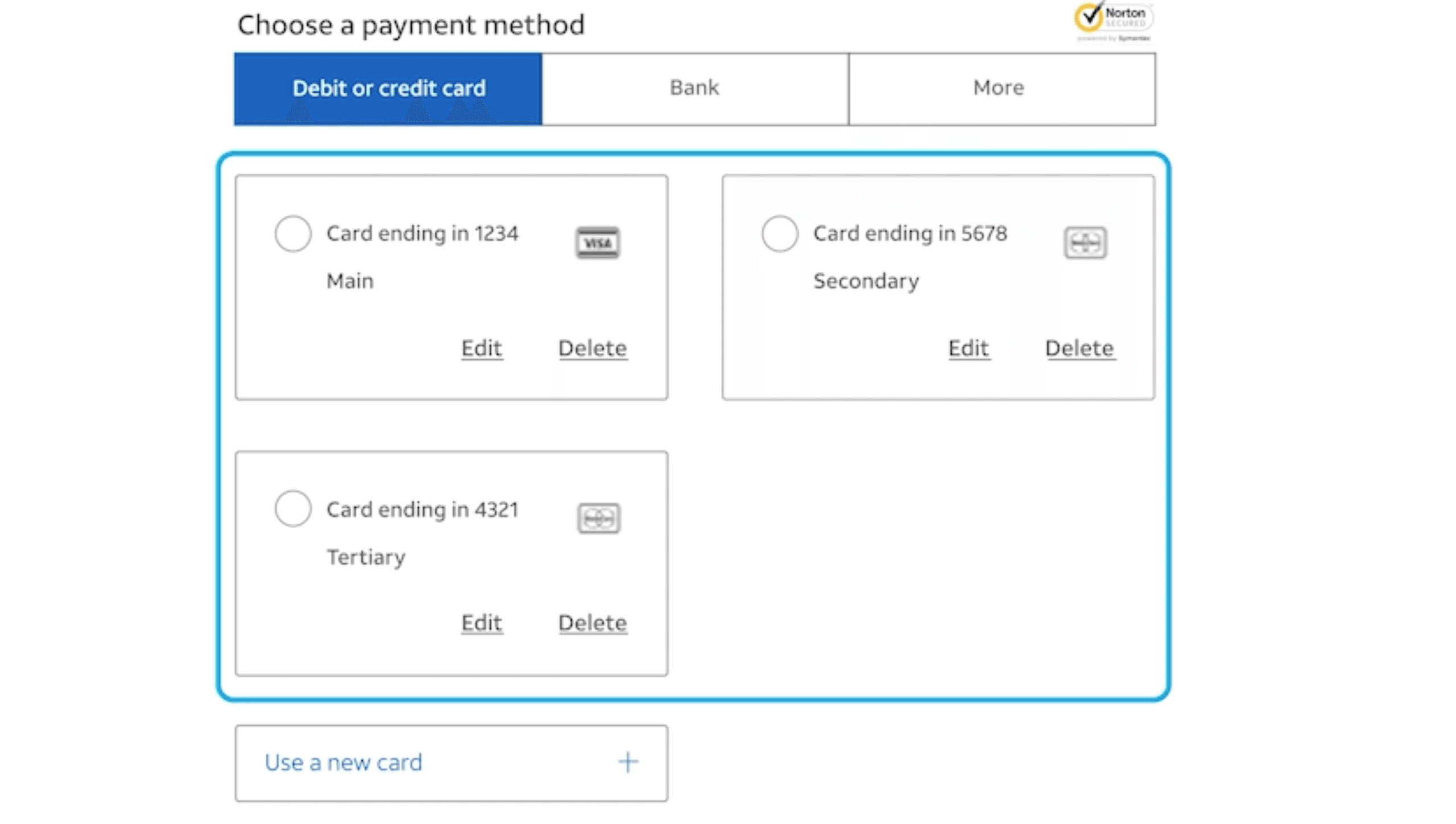The width and height of the screenshot is (1456, 824).
Task: Edit the Main card
Action: (x=481, y=348)
